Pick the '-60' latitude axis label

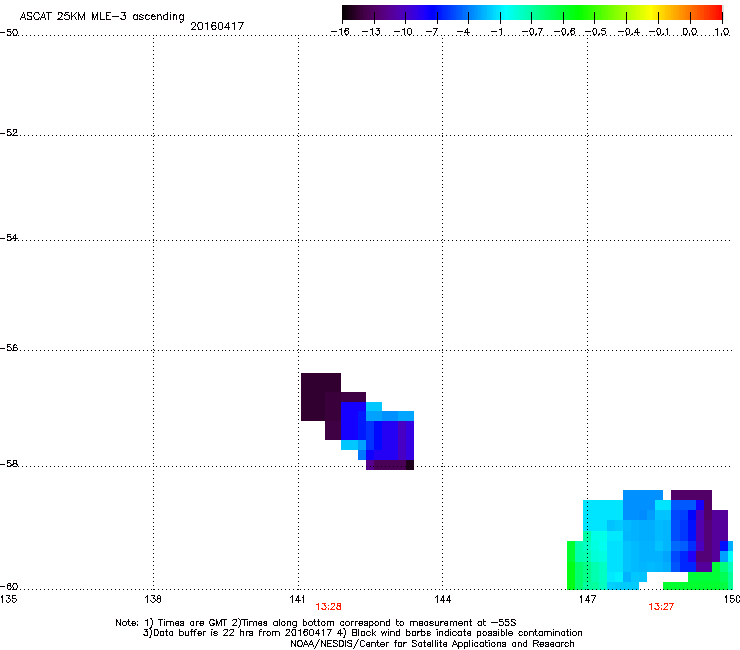pyautogui.click(x=9, y=586)
